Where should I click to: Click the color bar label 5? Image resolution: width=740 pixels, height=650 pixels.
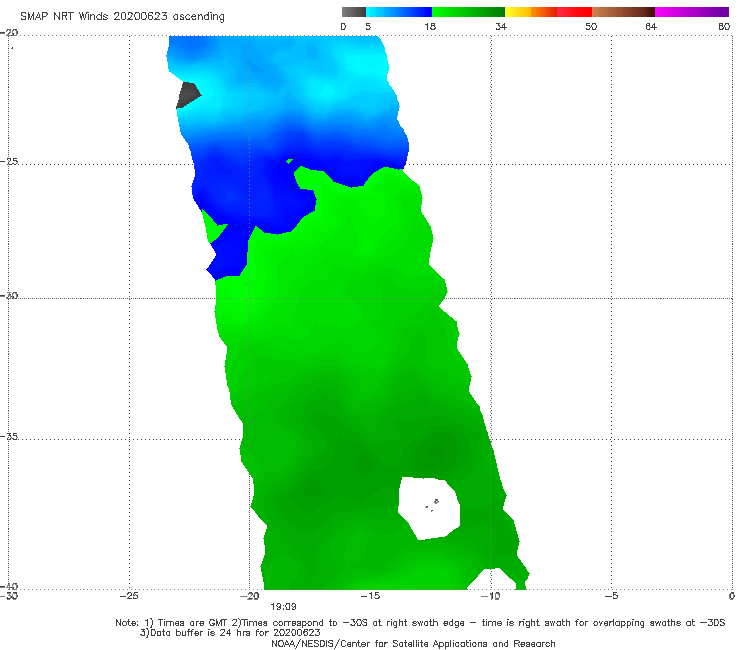(368, 26)
